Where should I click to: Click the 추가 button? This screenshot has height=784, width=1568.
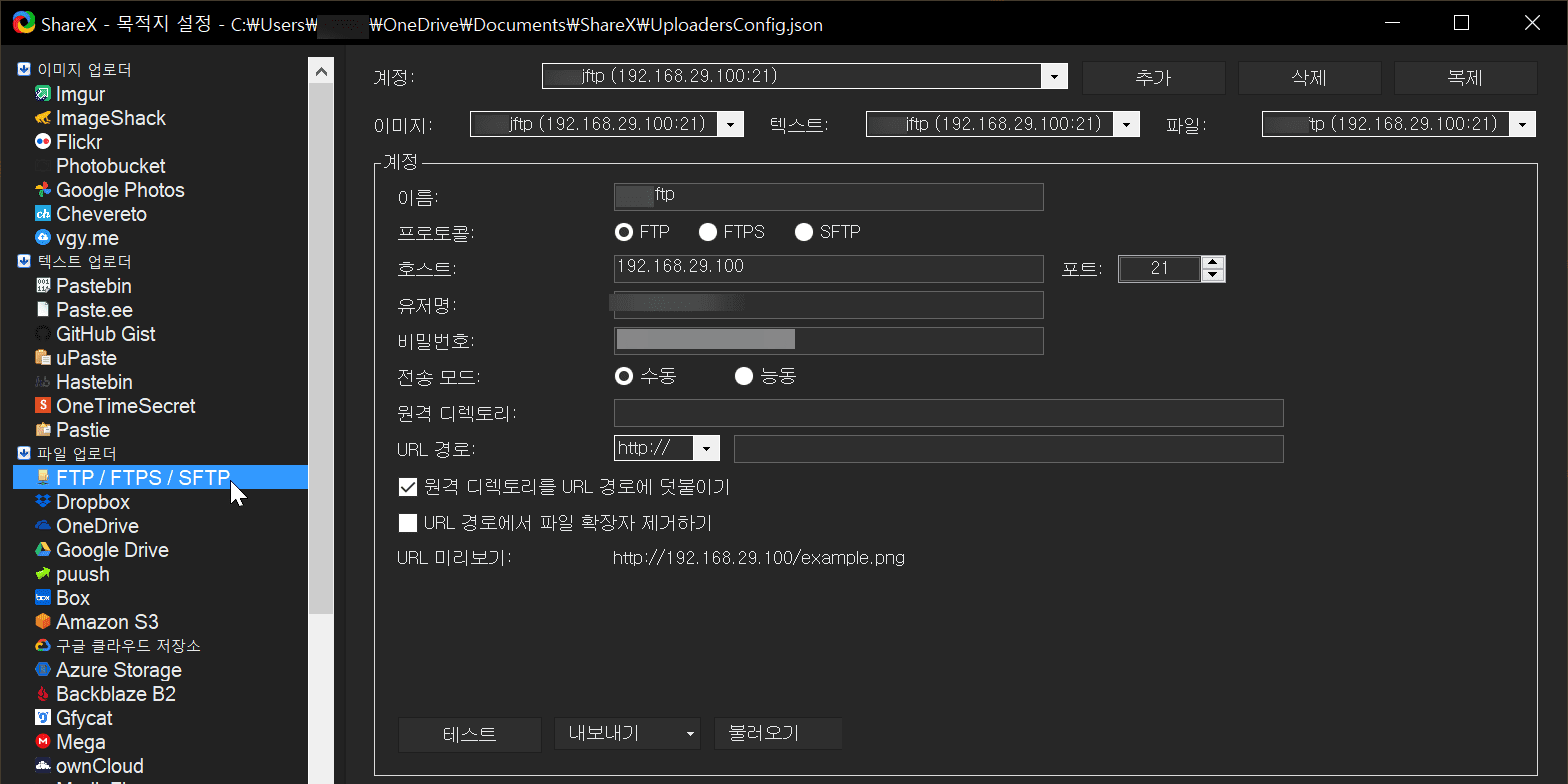tap(1154, 78)
